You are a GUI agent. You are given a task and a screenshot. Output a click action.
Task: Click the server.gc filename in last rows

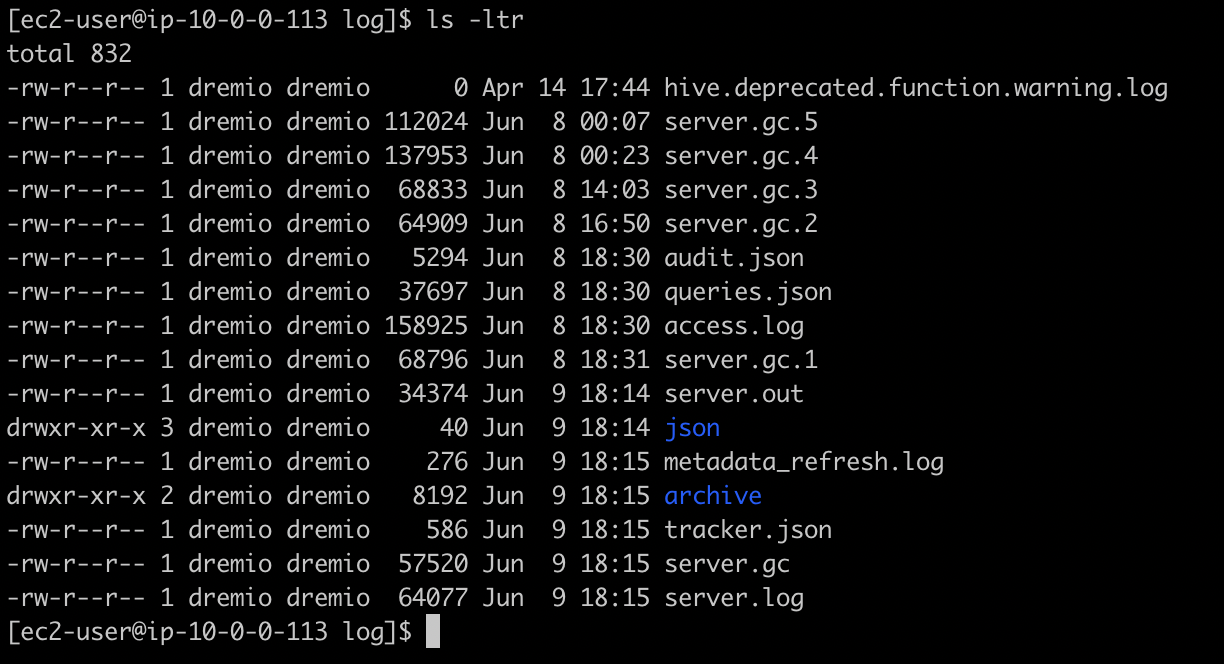[727, 564]
